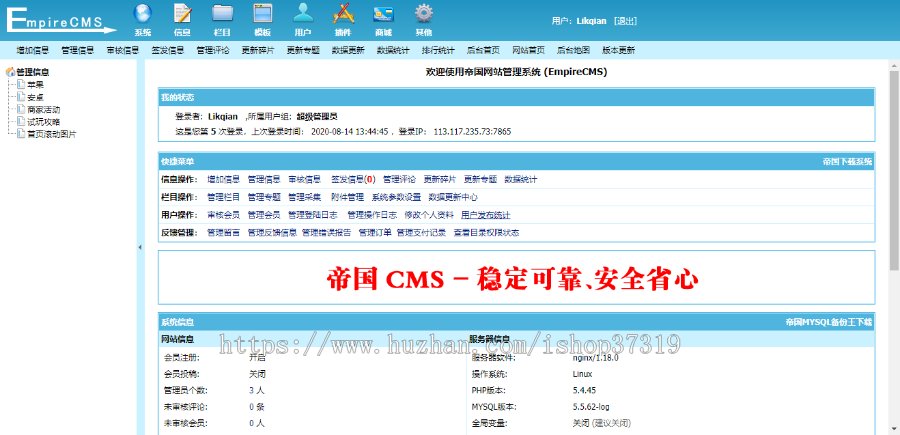The image size is (900, 435).
Task: Select 增加信息 in the top submenu bar
Action: point(32,51)
